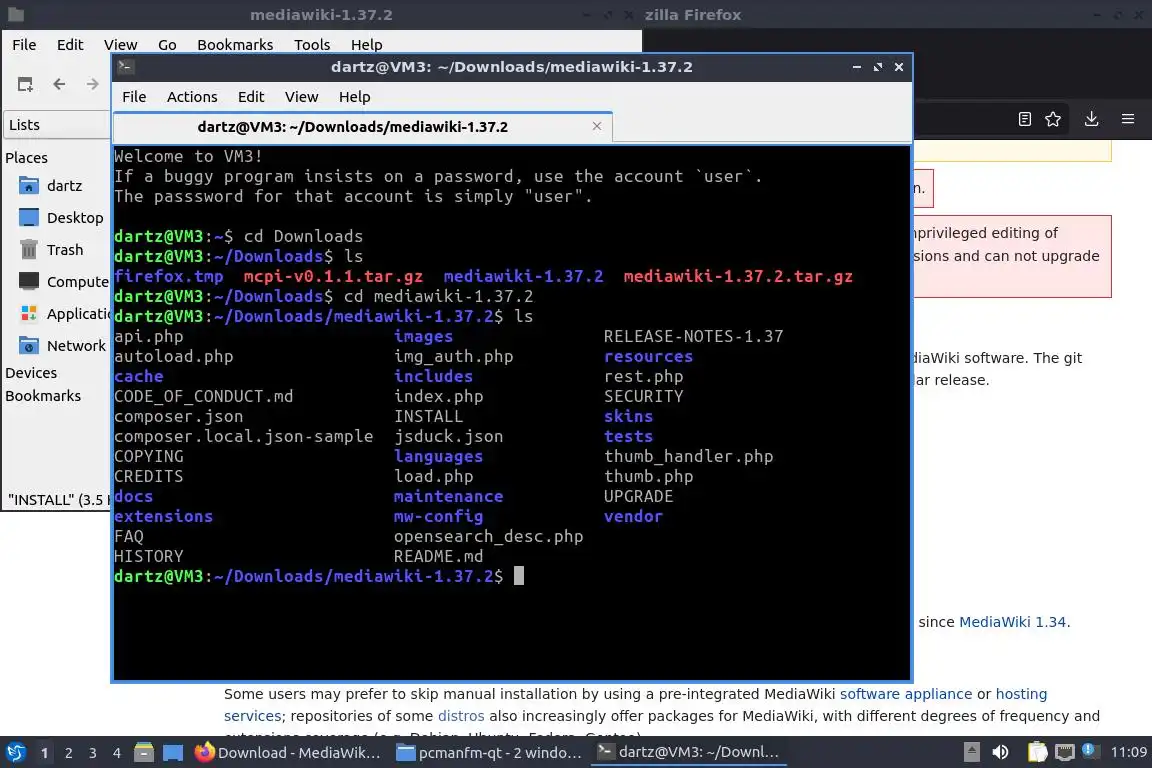Open the Trash icon in Places

(x=29, y=250)
